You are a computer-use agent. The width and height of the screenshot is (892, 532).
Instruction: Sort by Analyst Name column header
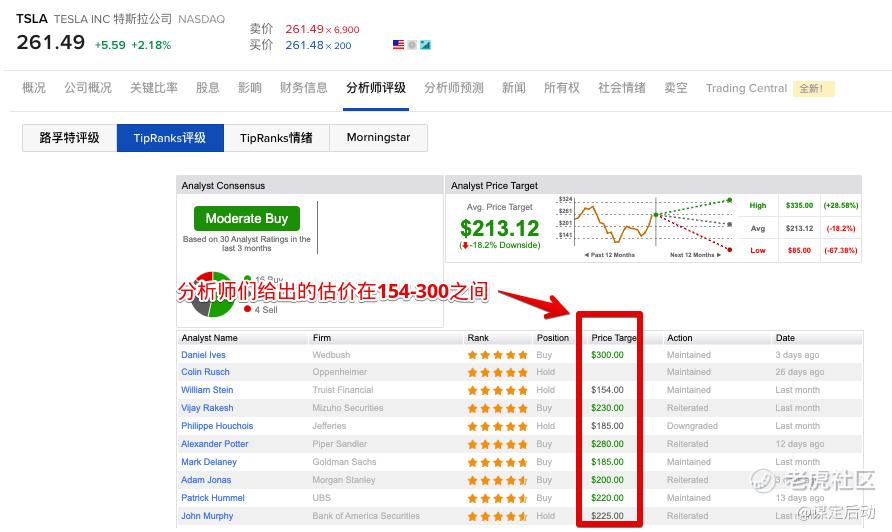(x=209, y=338)
